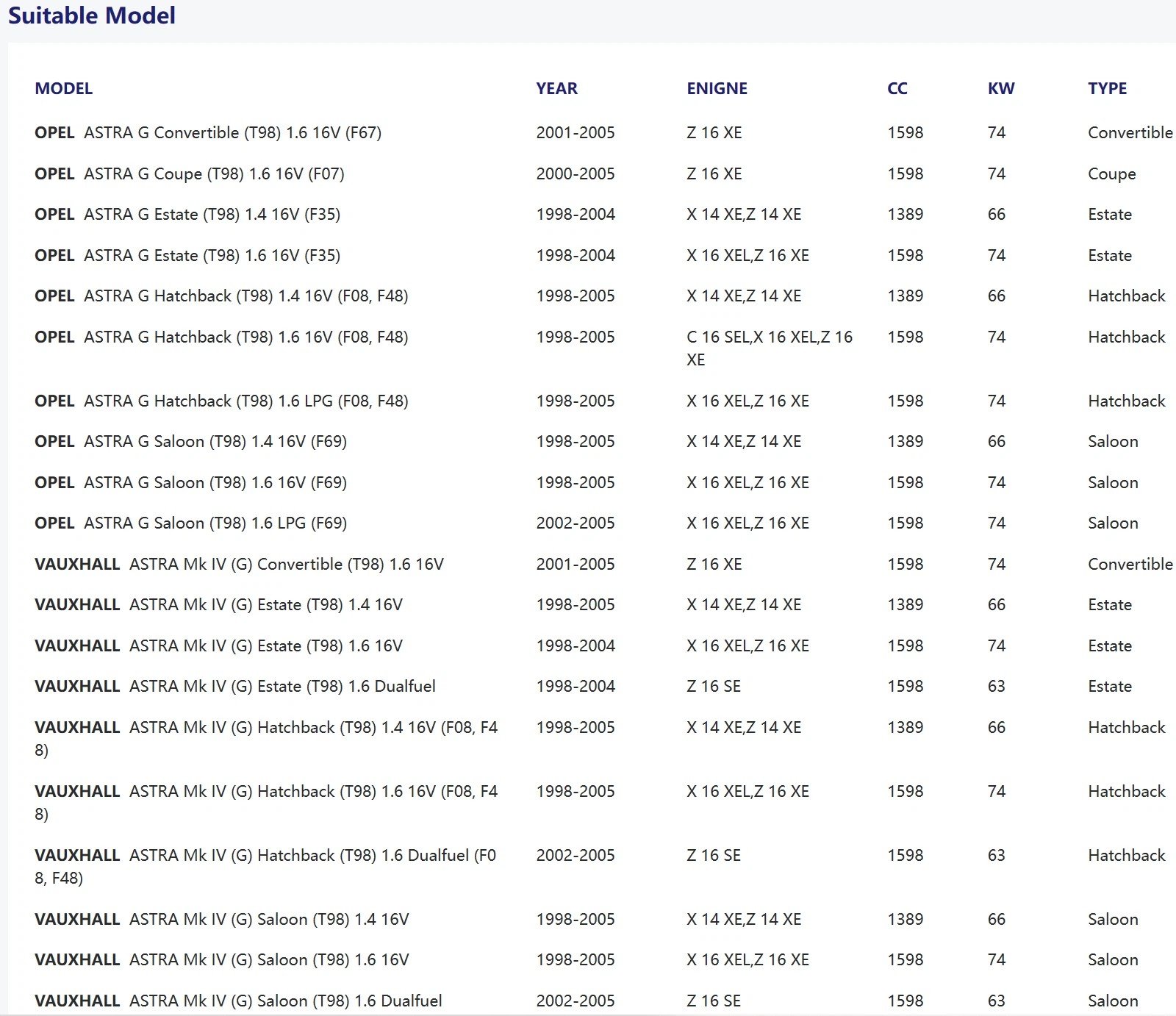Click 'Convertible' type in OPEL Convertible row
The width and height of the screenshot is (1176, 1016).
[x=1130, y=133]
